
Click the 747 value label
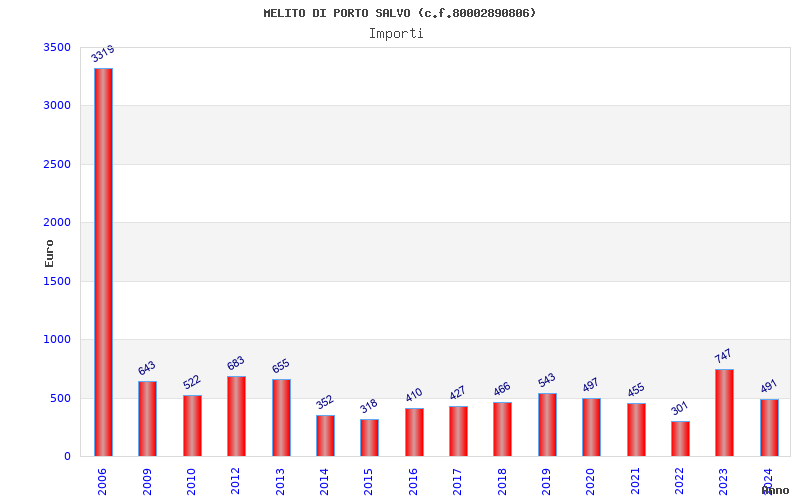pyautogui.click(x=723, y=356)
